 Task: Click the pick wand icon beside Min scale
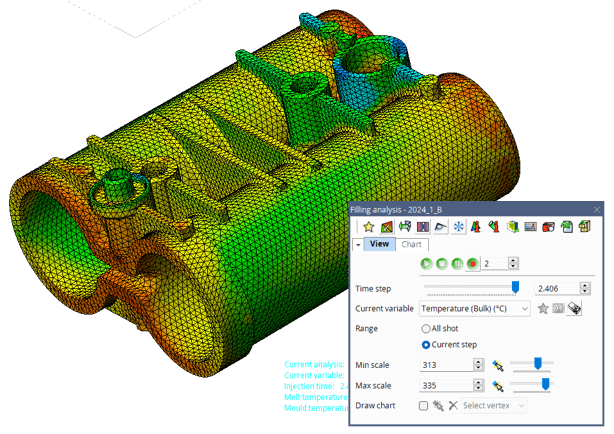[497, 365]
